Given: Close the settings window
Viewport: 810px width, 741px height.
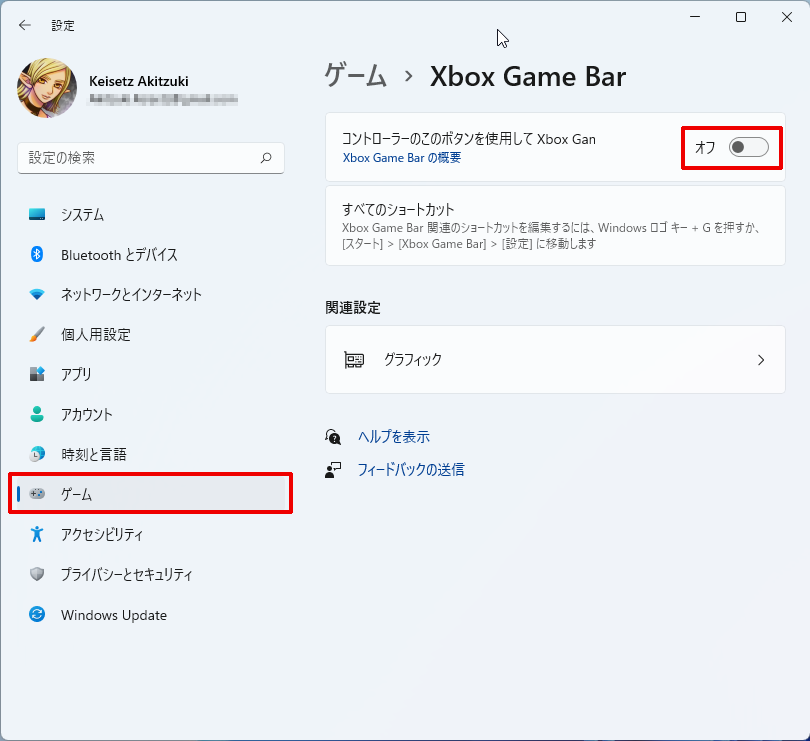Looking at the screenshot, I should tap(787, 17).
